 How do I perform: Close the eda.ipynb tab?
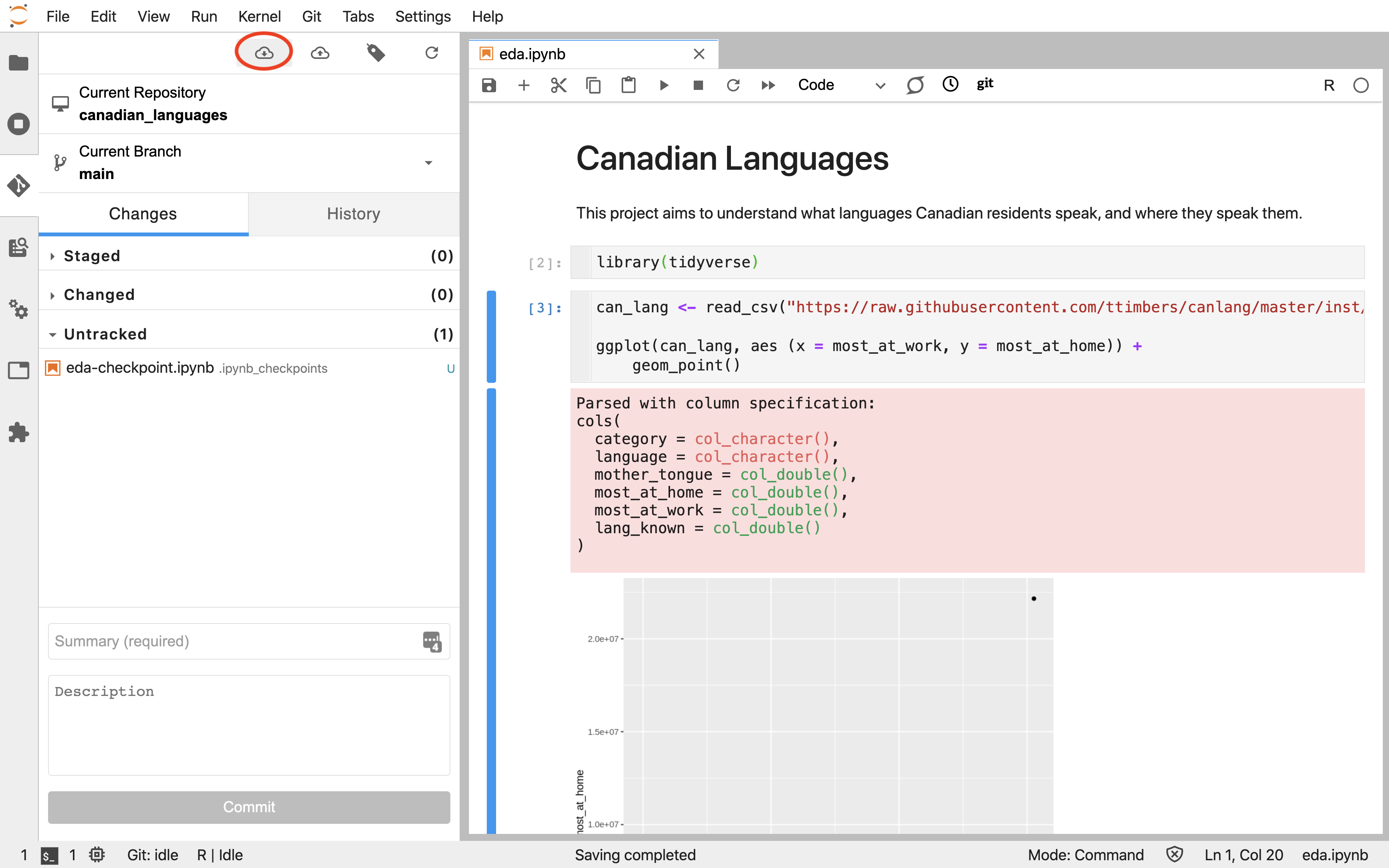pyautogui.click(x=698, y=54)
